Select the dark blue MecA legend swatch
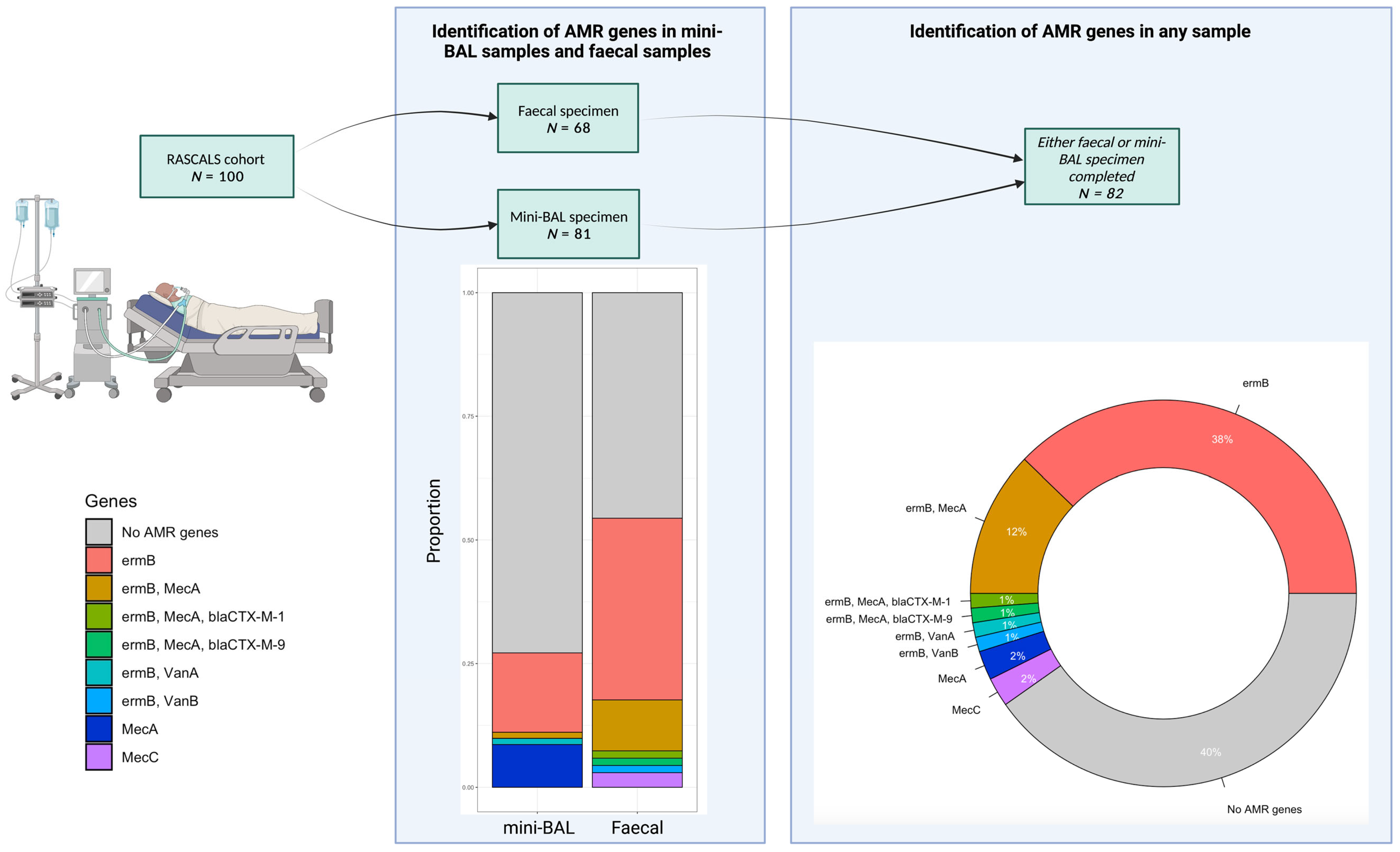Viewport: 1400px width, 852px height. (x=99, y=729)
